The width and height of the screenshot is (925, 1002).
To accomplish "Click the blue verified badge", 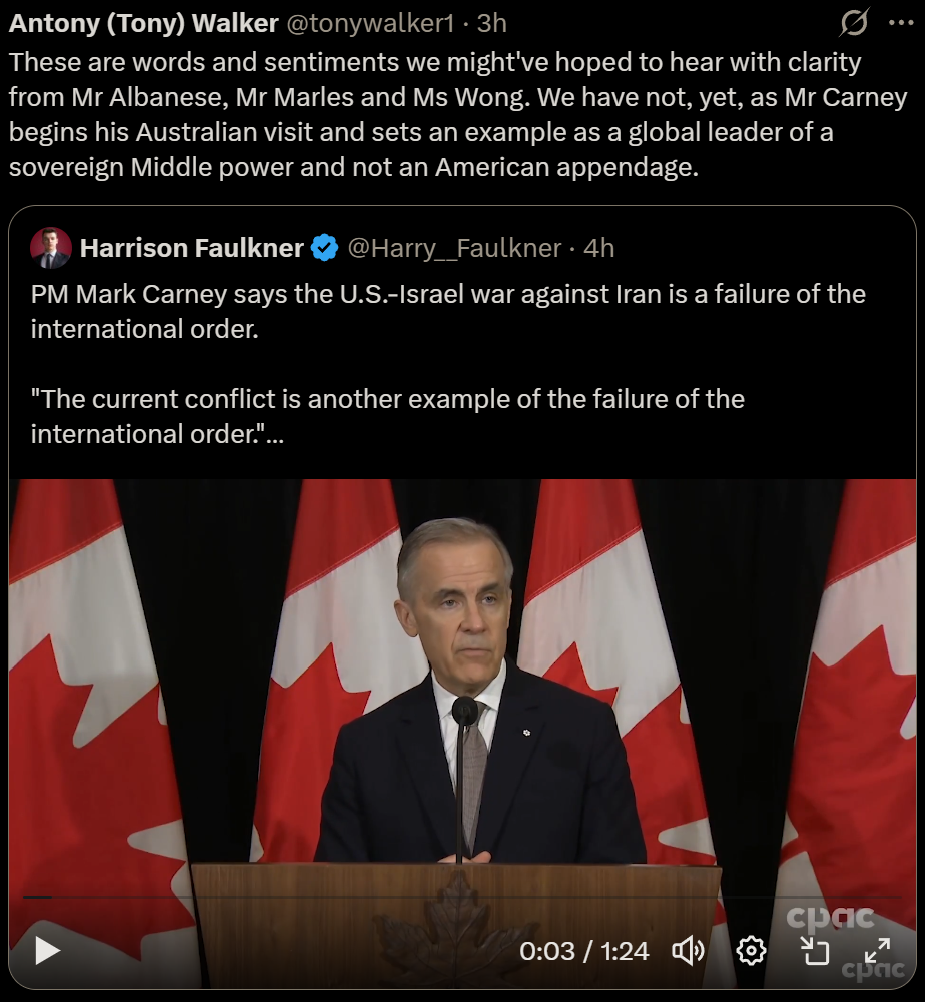I will [325, 247].
